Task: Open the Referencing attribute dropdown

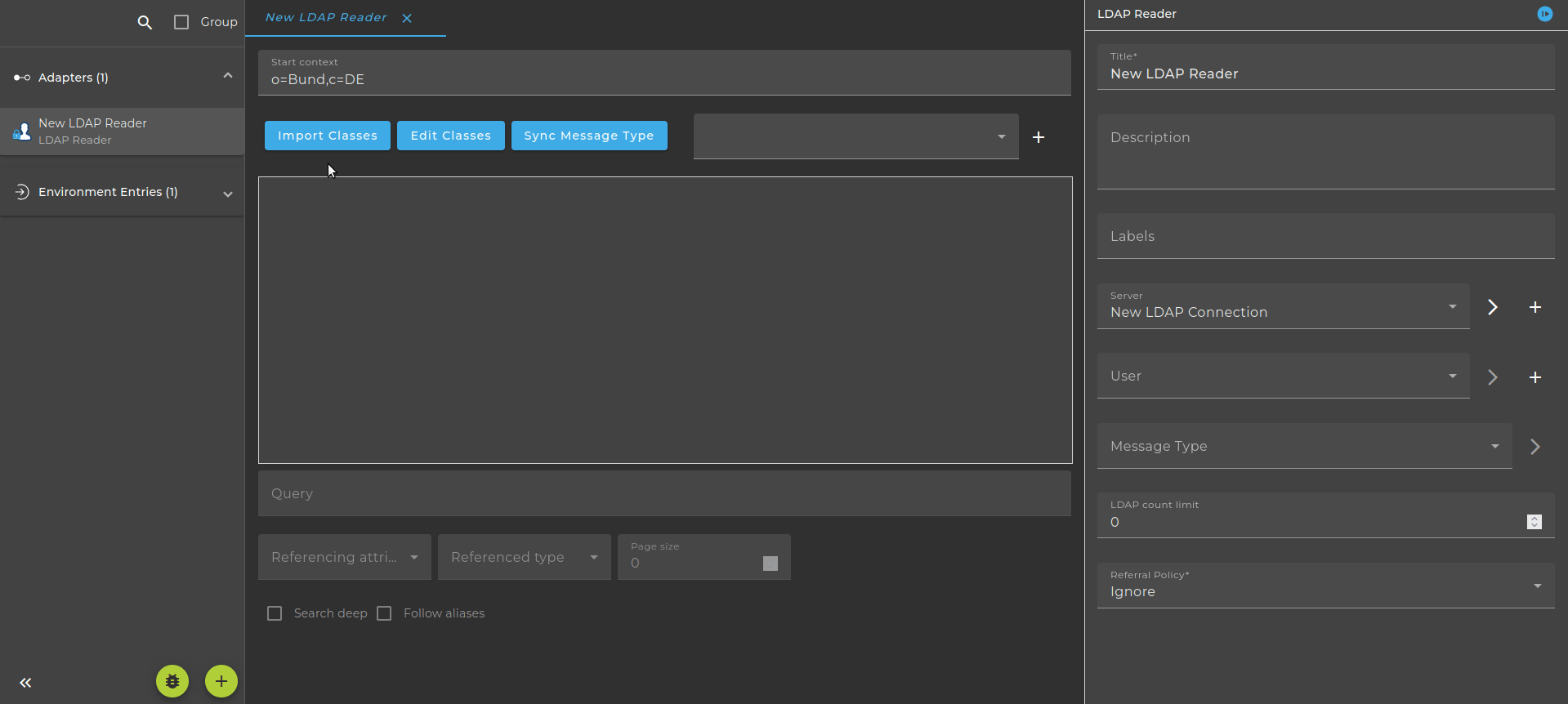Action: coord(345,557)
